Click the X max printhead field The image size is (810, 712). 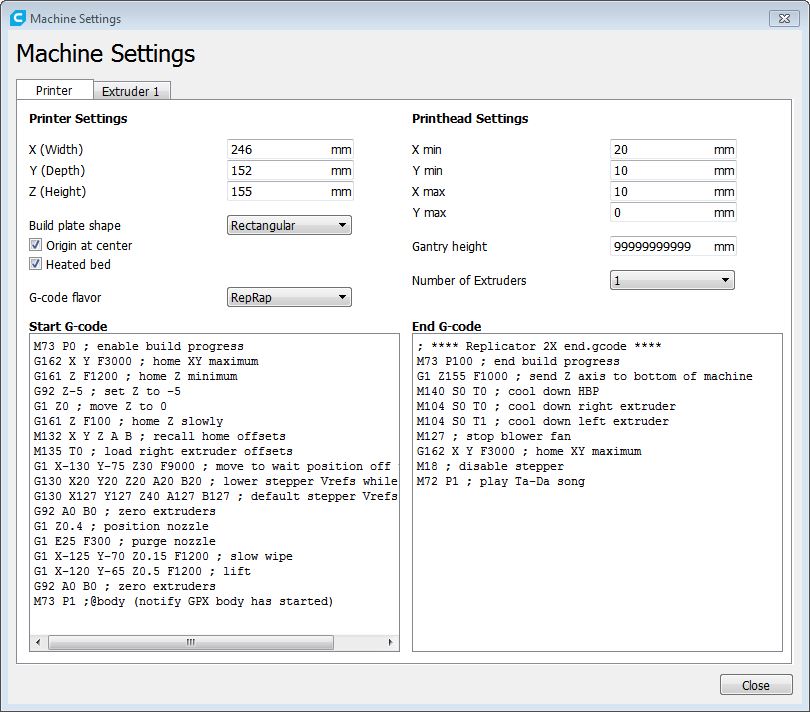[660, 192]
